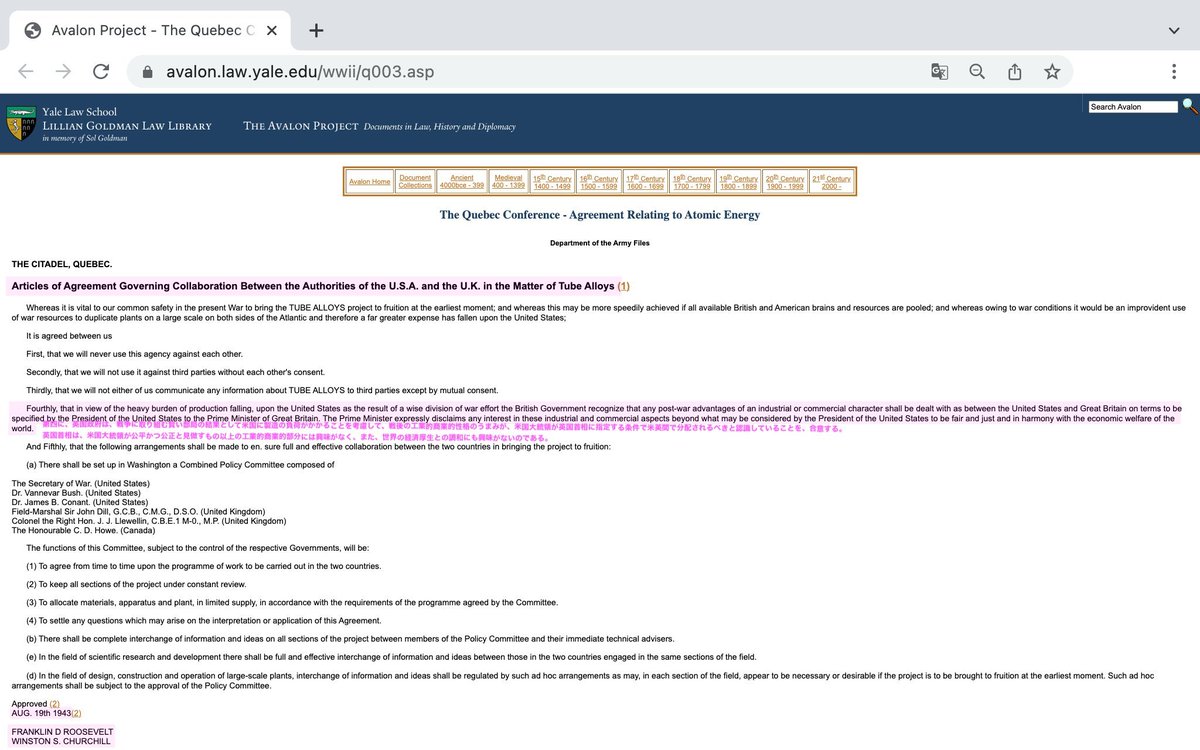Click 'THE CITADEL, QUEBEC.' text

[x=62, y=264]
